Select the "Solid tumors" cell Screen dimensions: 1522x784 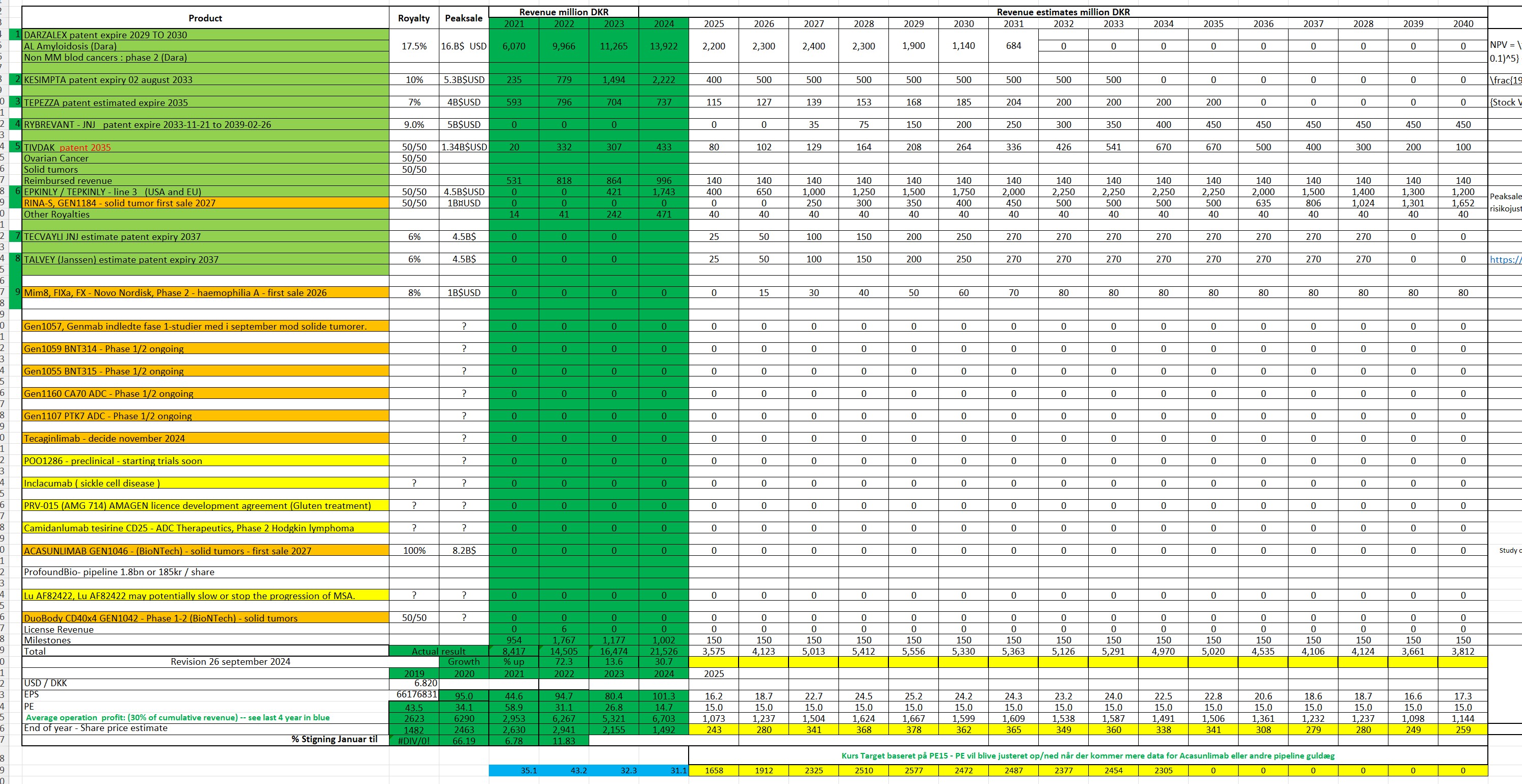coord(205,170)
